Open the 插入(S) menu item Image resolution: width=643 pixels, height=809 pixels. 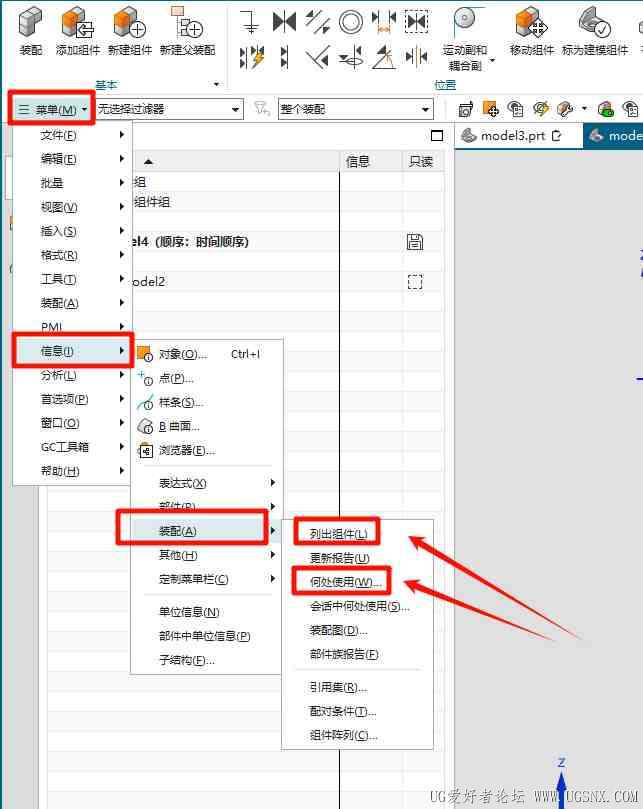(x=72, y=231)
